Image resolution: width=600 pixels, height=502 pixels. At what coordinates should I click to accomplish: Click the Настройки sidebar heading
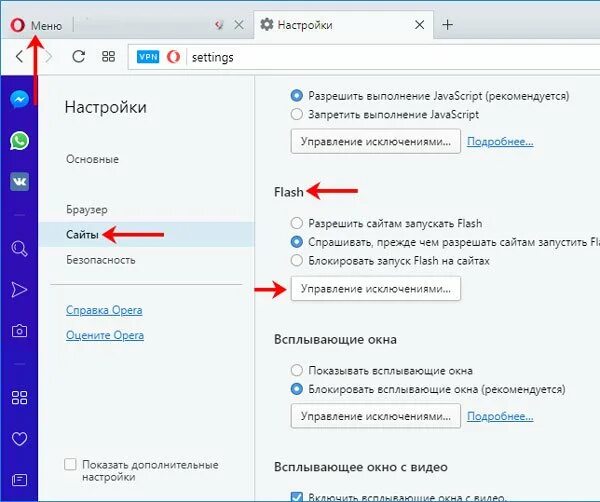(106, 107)
